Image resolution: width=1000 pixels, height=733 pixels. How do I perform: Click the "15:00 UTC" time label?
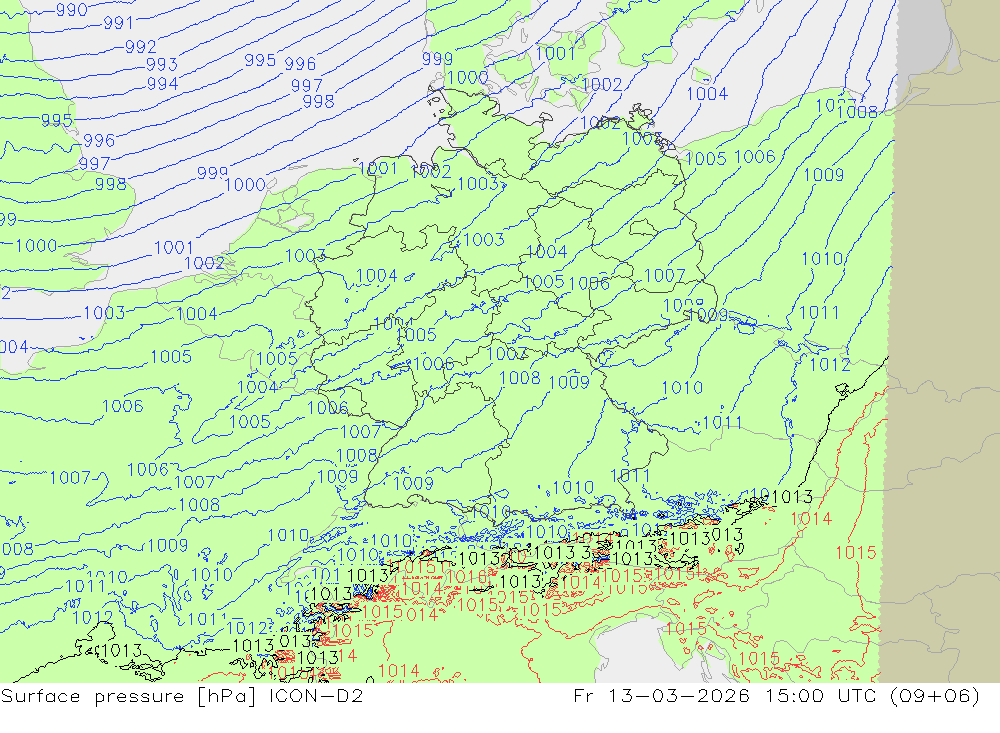(821, 695)
